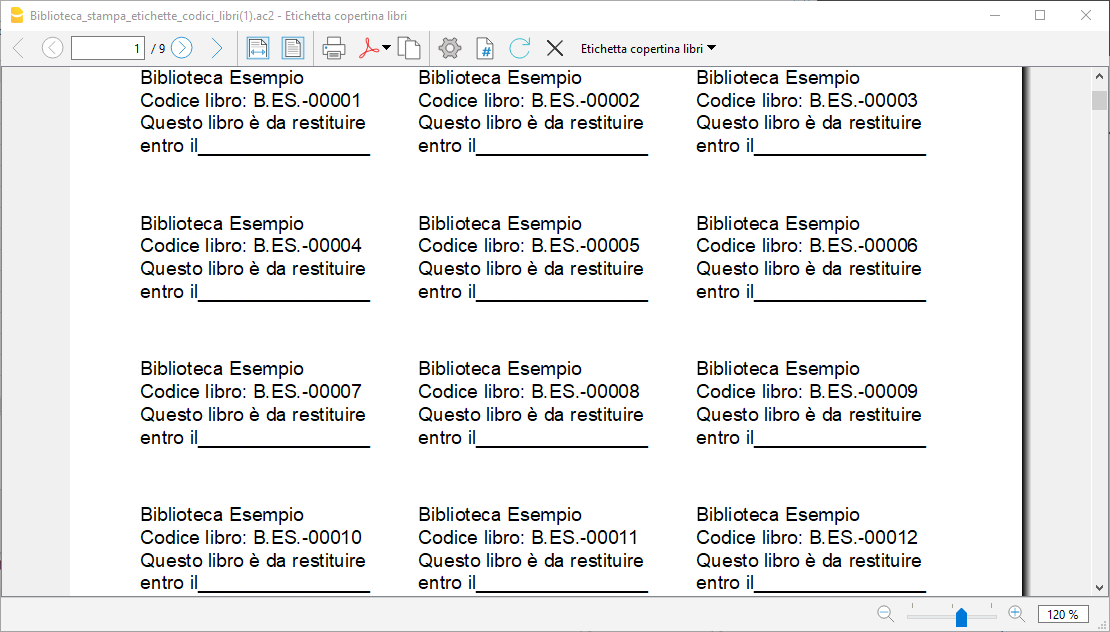
Task: Click the vertical scrollbar thumb
Action: coord(1100,101)
